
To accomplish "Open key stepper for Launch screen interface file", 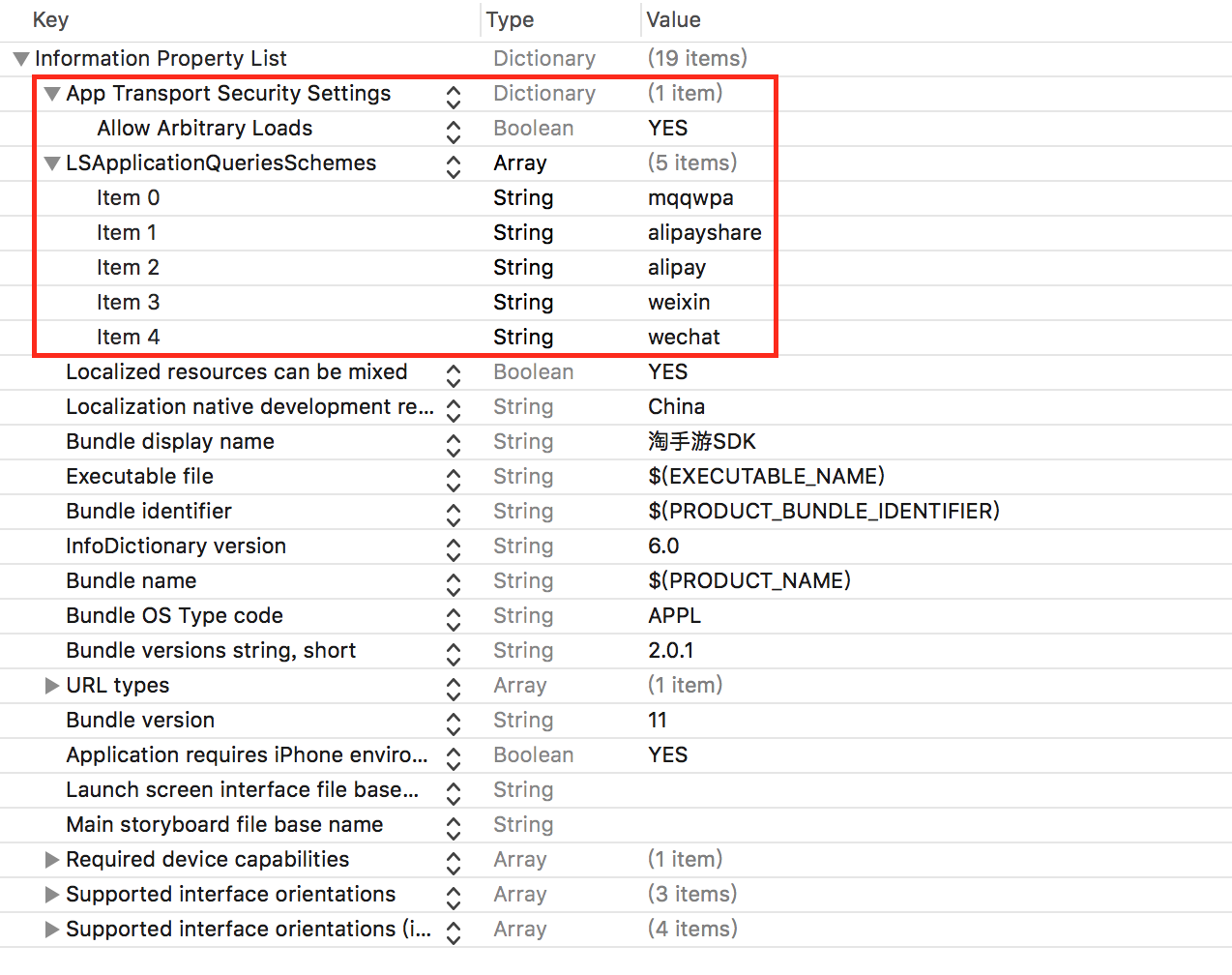I will [454, 792].
